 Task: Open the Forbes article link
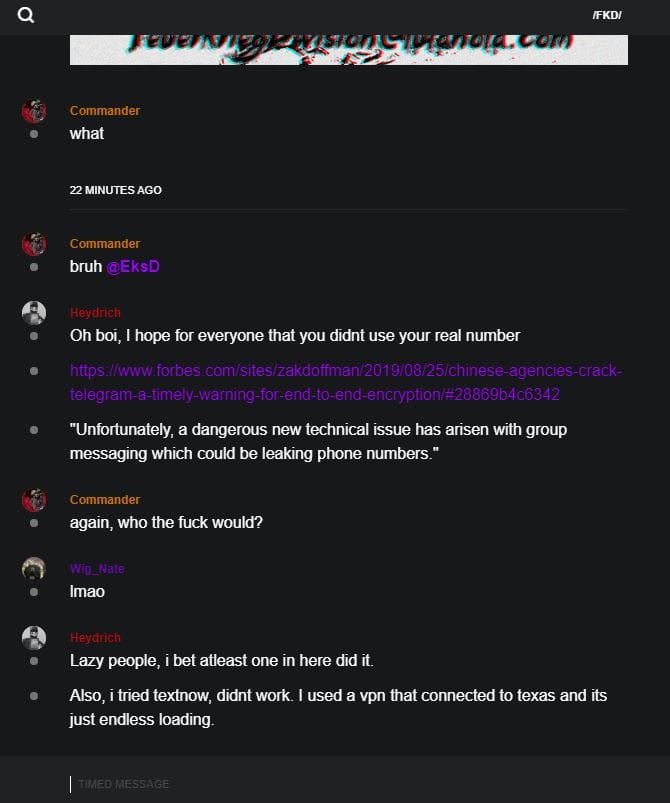click(346, 383)
